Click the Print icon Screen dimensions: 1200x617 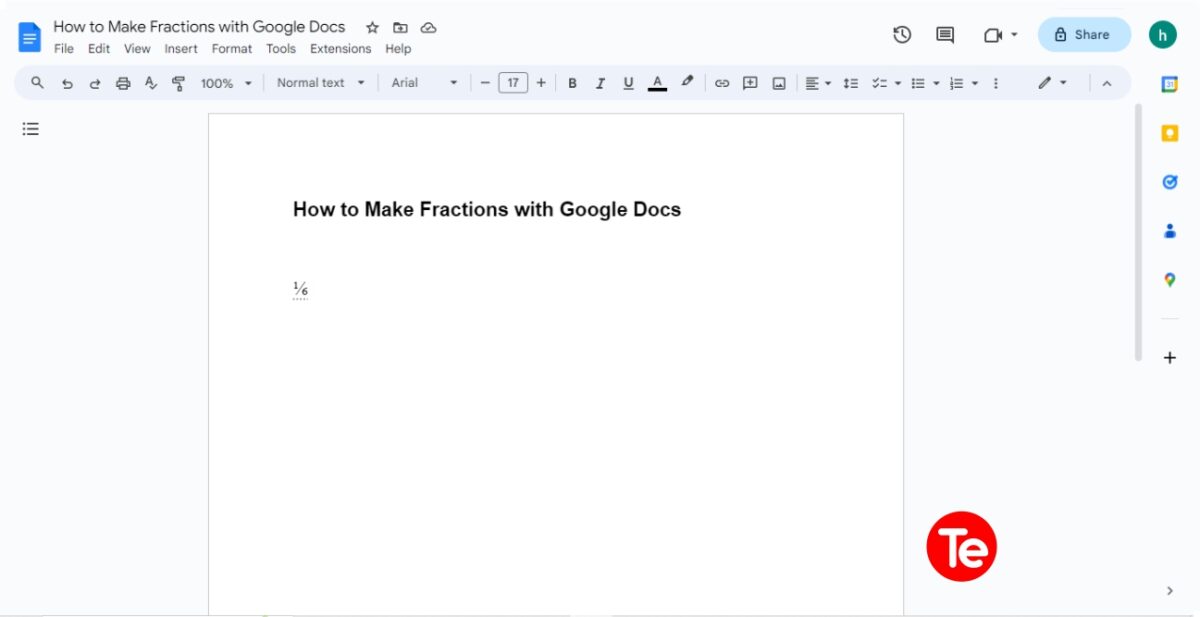click(123, 83)
